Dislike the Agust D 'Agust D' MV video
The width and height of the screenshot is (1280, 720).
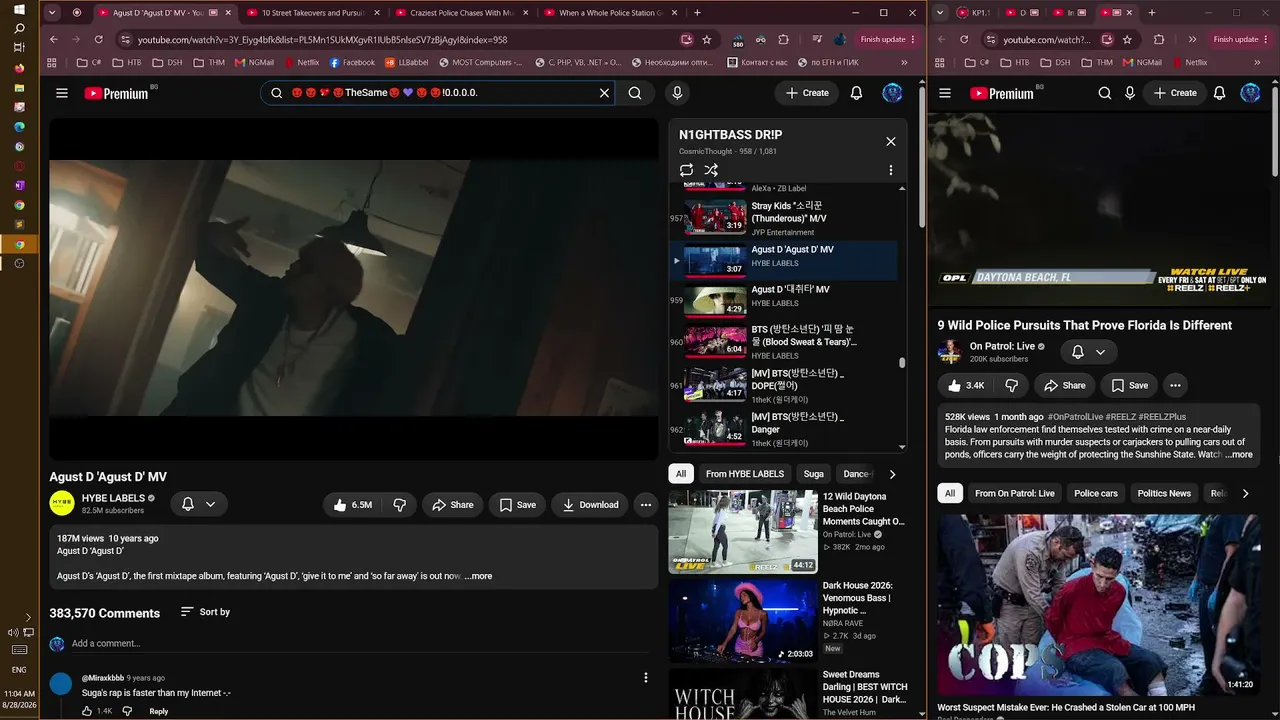[399, 505]
